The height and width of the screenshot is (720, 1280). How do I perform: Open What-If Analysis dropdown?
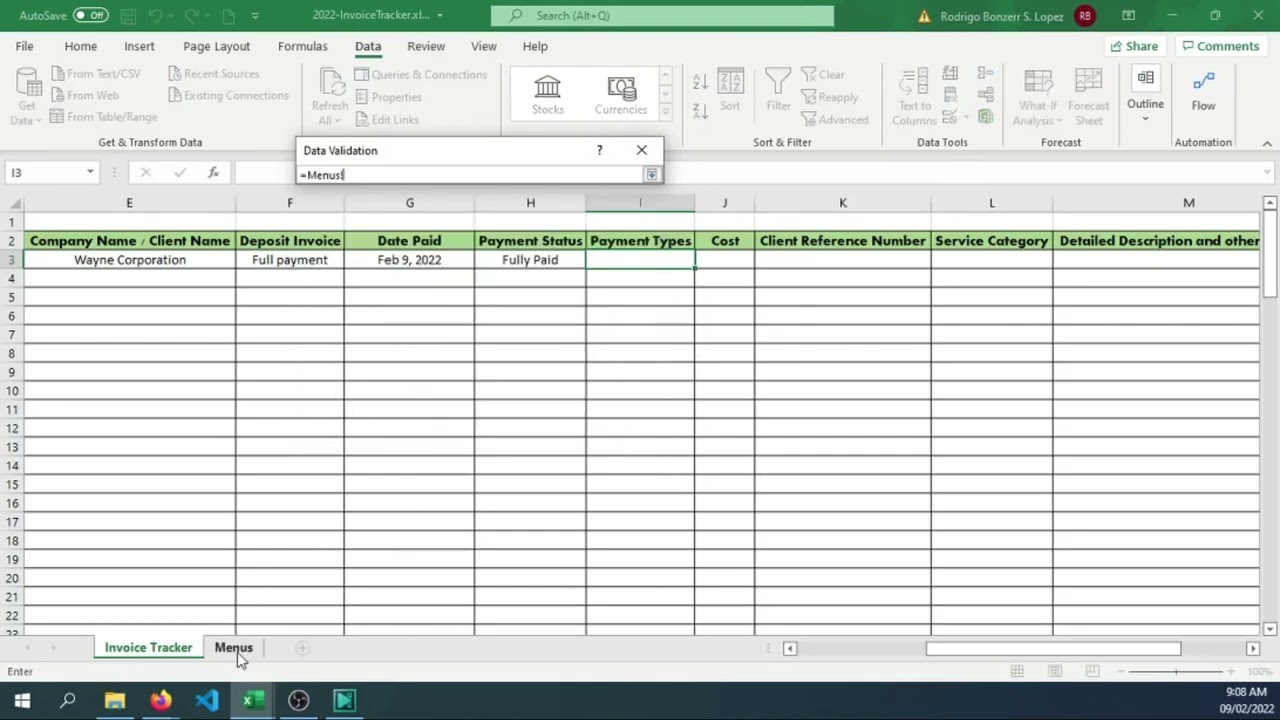[1038, 97]
